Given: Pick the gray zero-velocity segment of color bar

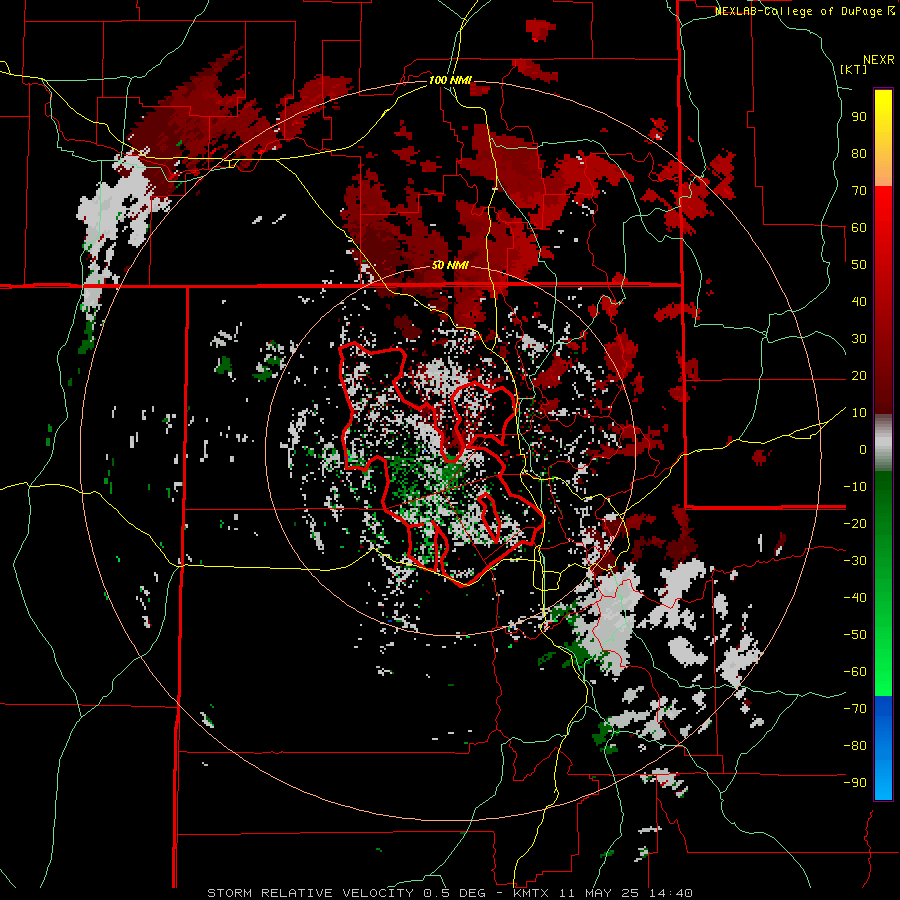Looking at the screenshot, I should click(883, 442).
